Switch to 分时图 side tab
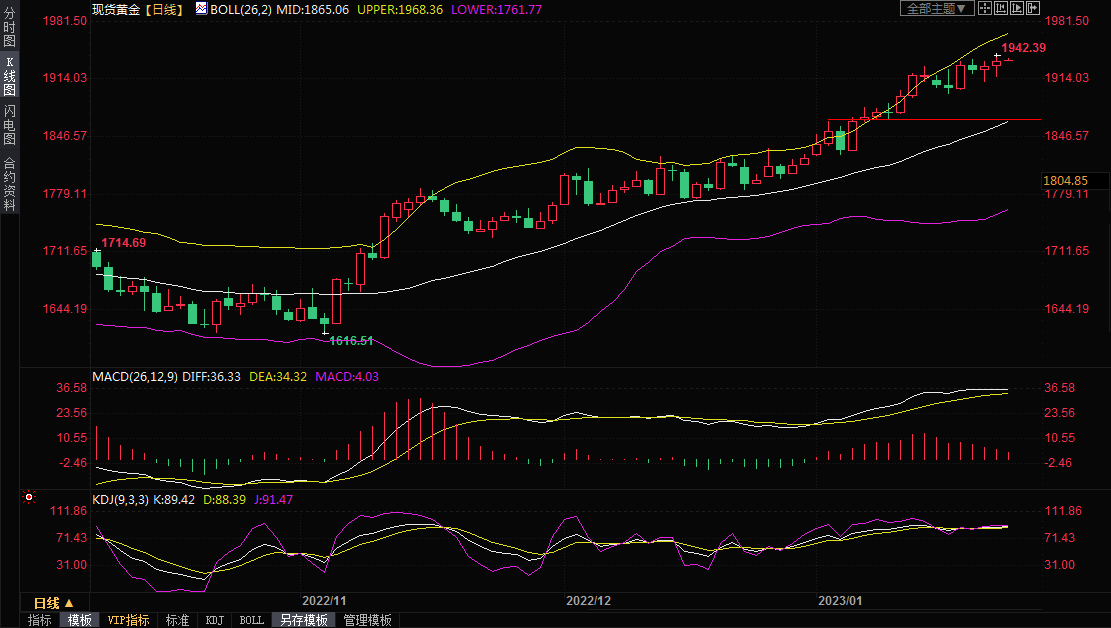The width and height of the screenshot is (1111, 628). pos(9,28)
